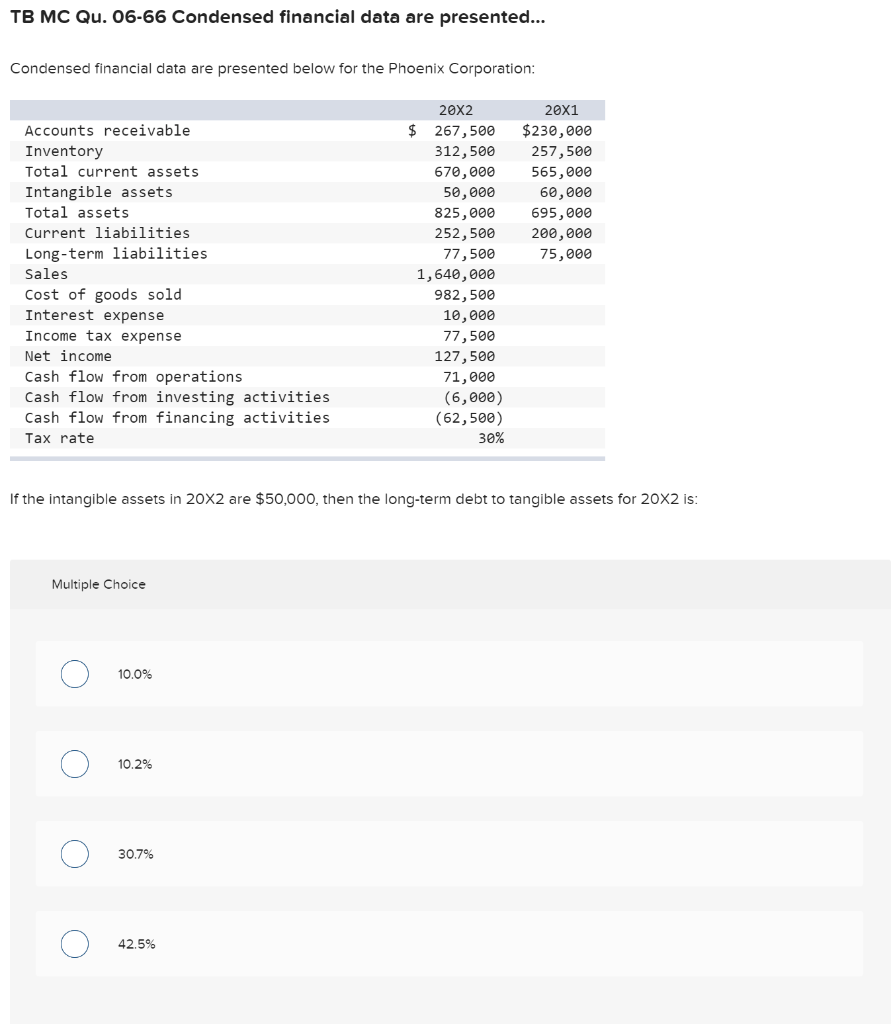The width and height of the screenshot is (895, 1024).
Task: Select the Inventory row in the table
Action: click(x=300, y=150)
